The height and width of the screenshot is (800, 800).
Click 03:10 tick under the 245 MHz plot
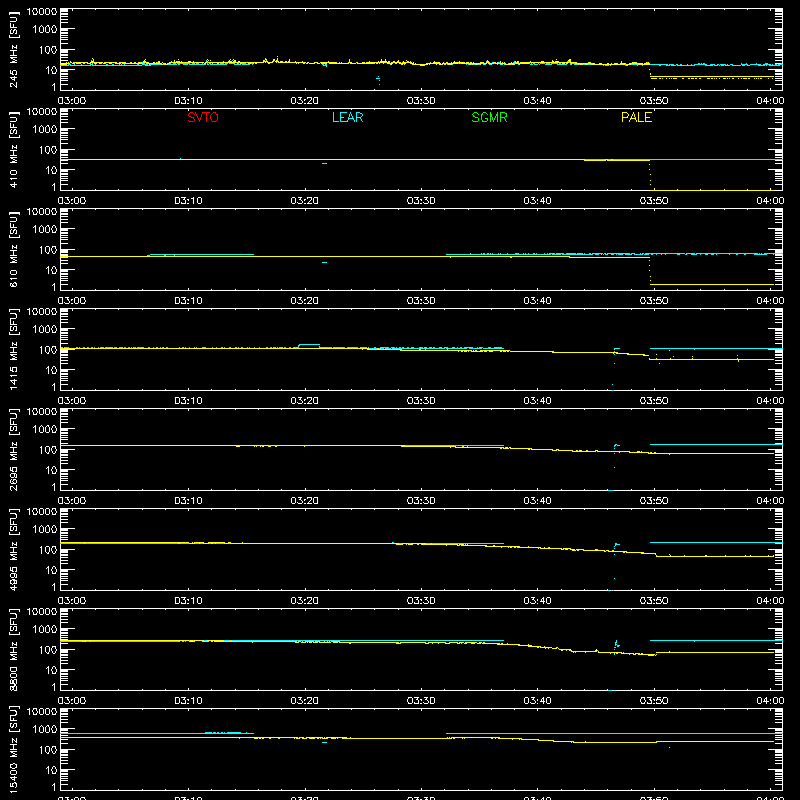click(188, 101)
